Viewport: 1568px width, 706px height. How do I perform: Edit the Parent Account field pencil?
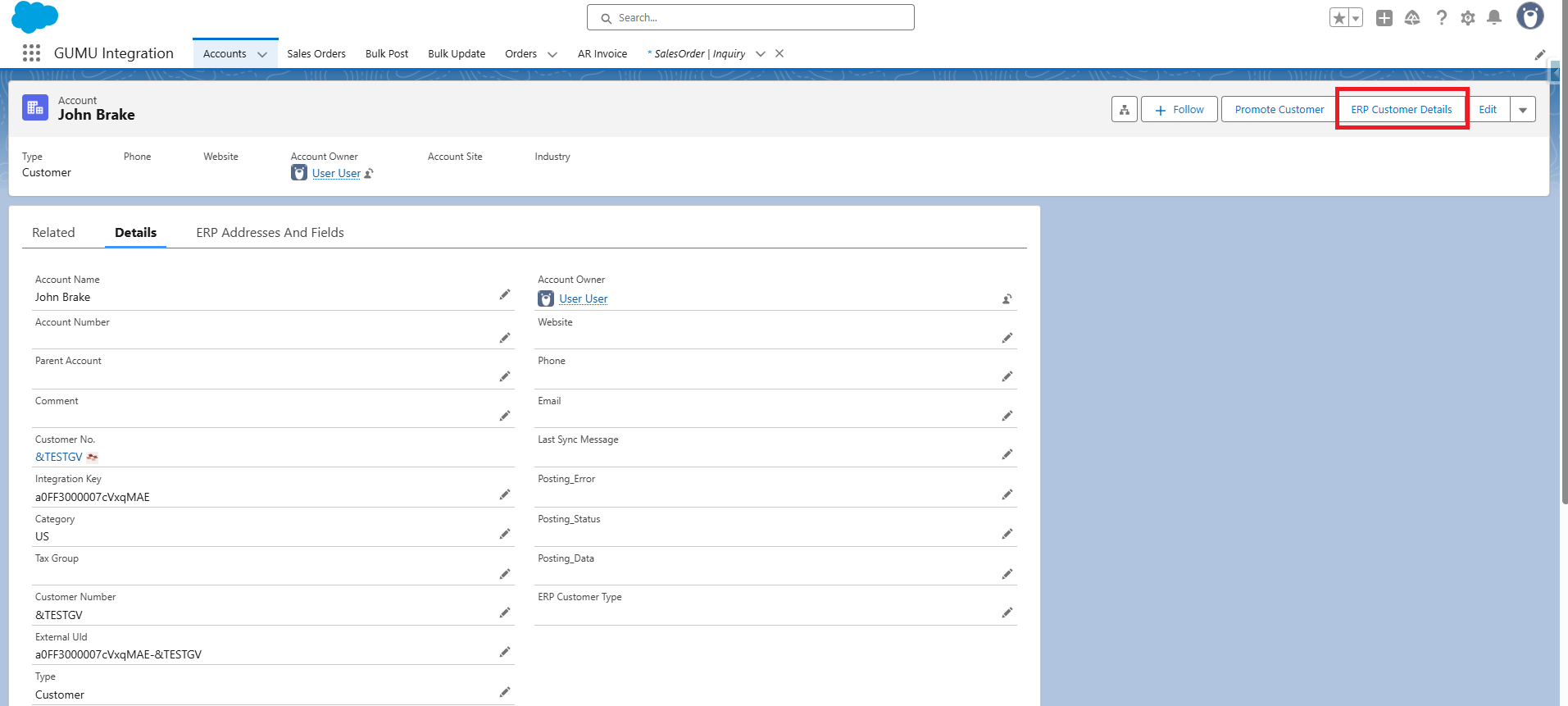pyautogui.click(x=505, y=376)
